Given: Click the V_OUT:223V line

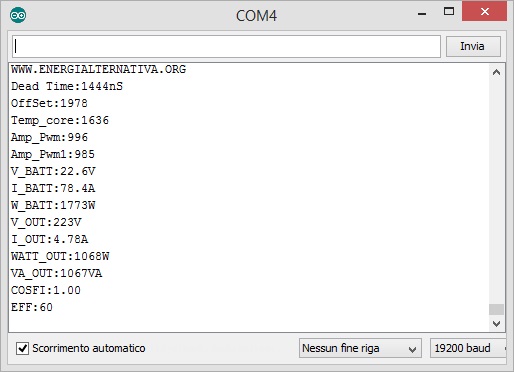Looking at the screenshot, I should [x=46, y=222].
